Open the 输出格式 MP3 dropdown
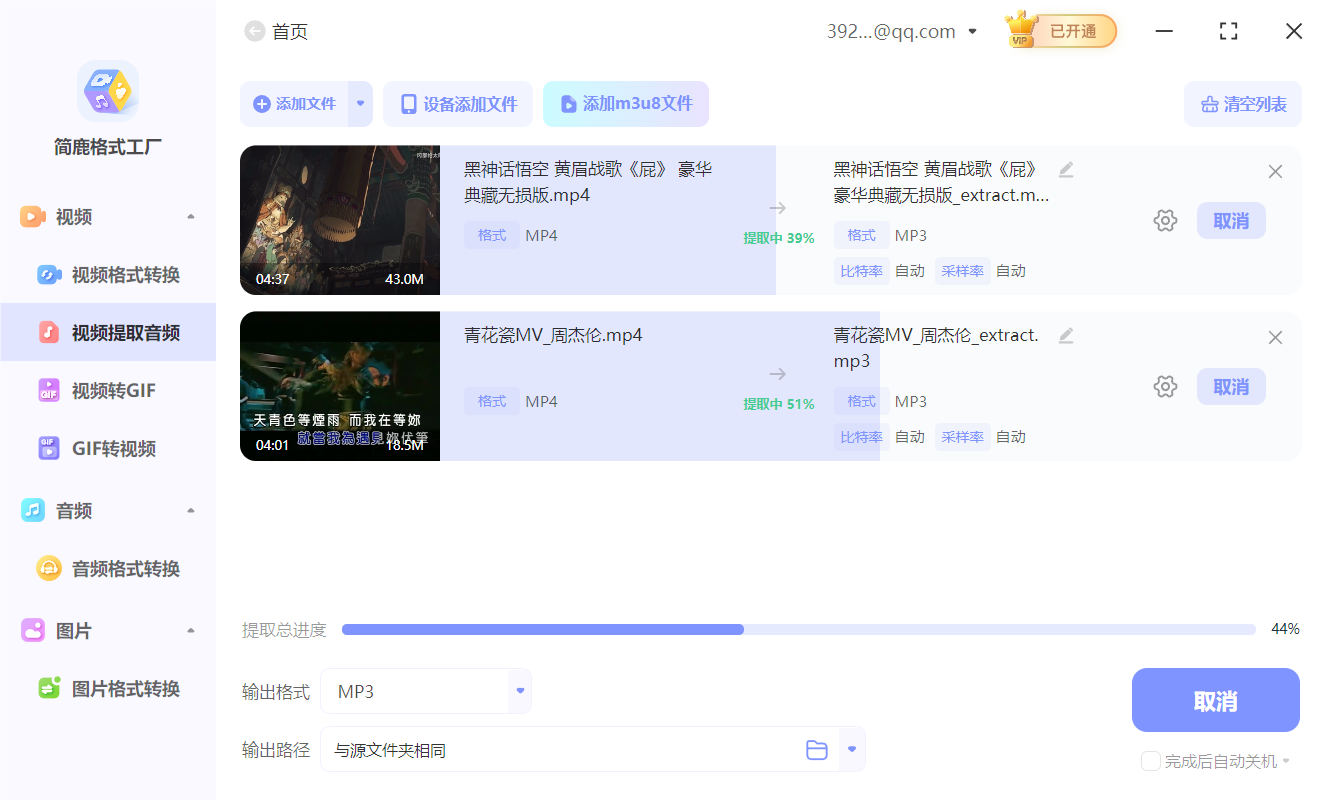The height and width of the screenshot is (800, 1326). point(519,690)
